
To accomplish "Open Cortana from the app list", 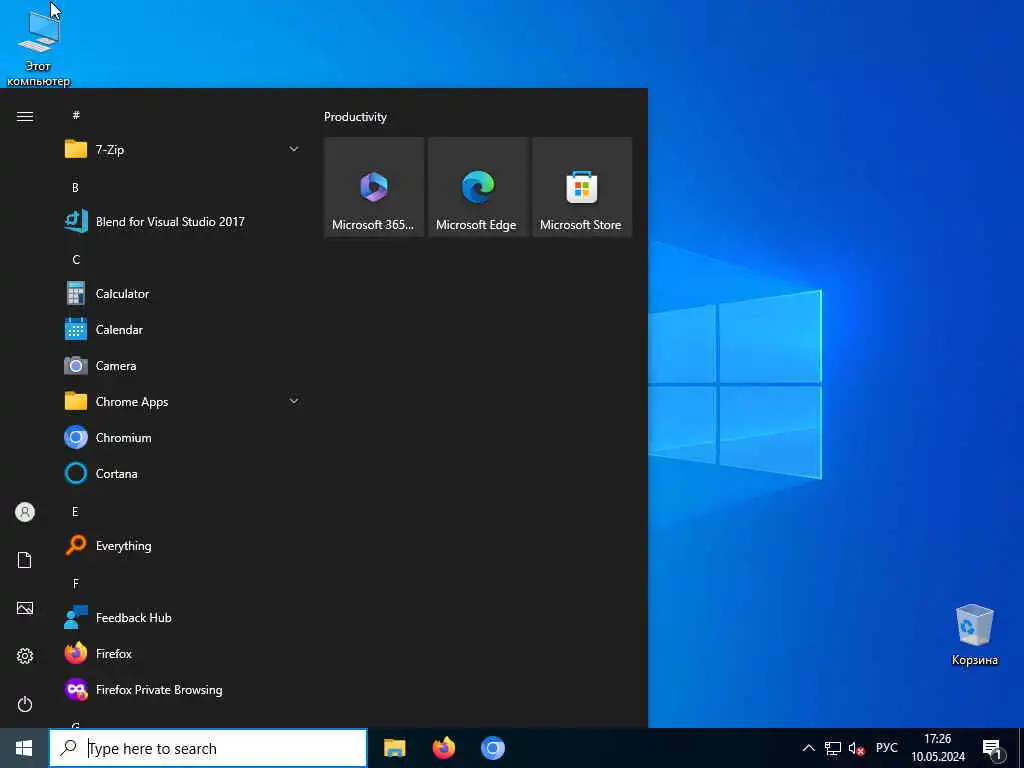I will [x=182, y=473].
